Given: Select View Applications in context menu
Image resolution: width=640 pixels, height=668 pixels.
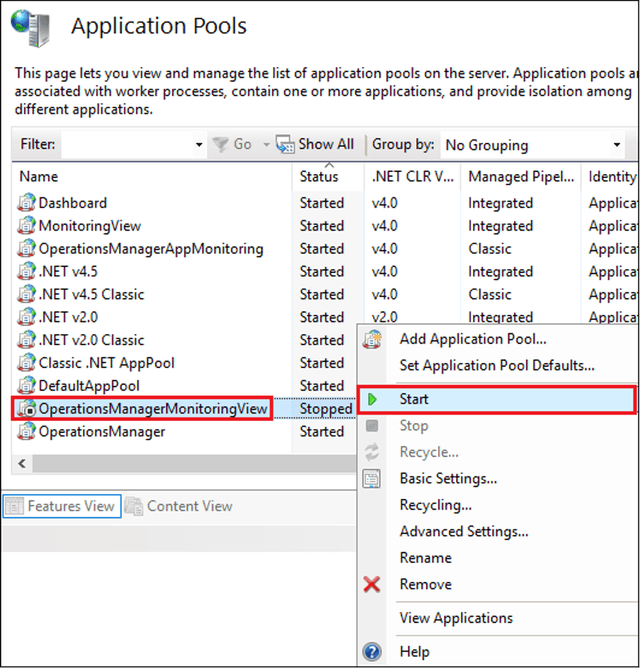Looking at the screenshot, I should [456, 618].
